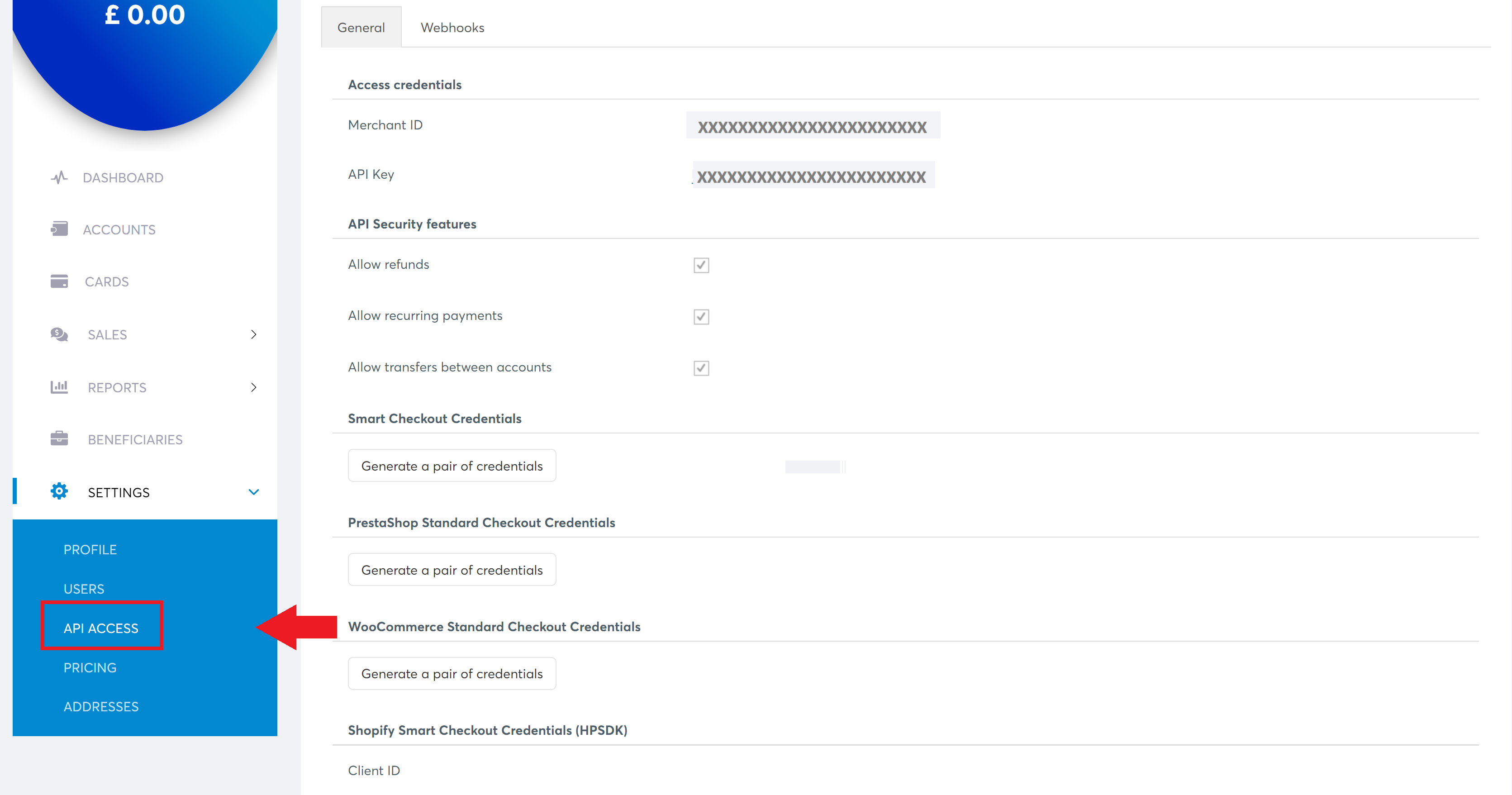Screen dimensions: 1512x795
Task: Switch to the Webhooks tab
Action: tap(450, 27)
